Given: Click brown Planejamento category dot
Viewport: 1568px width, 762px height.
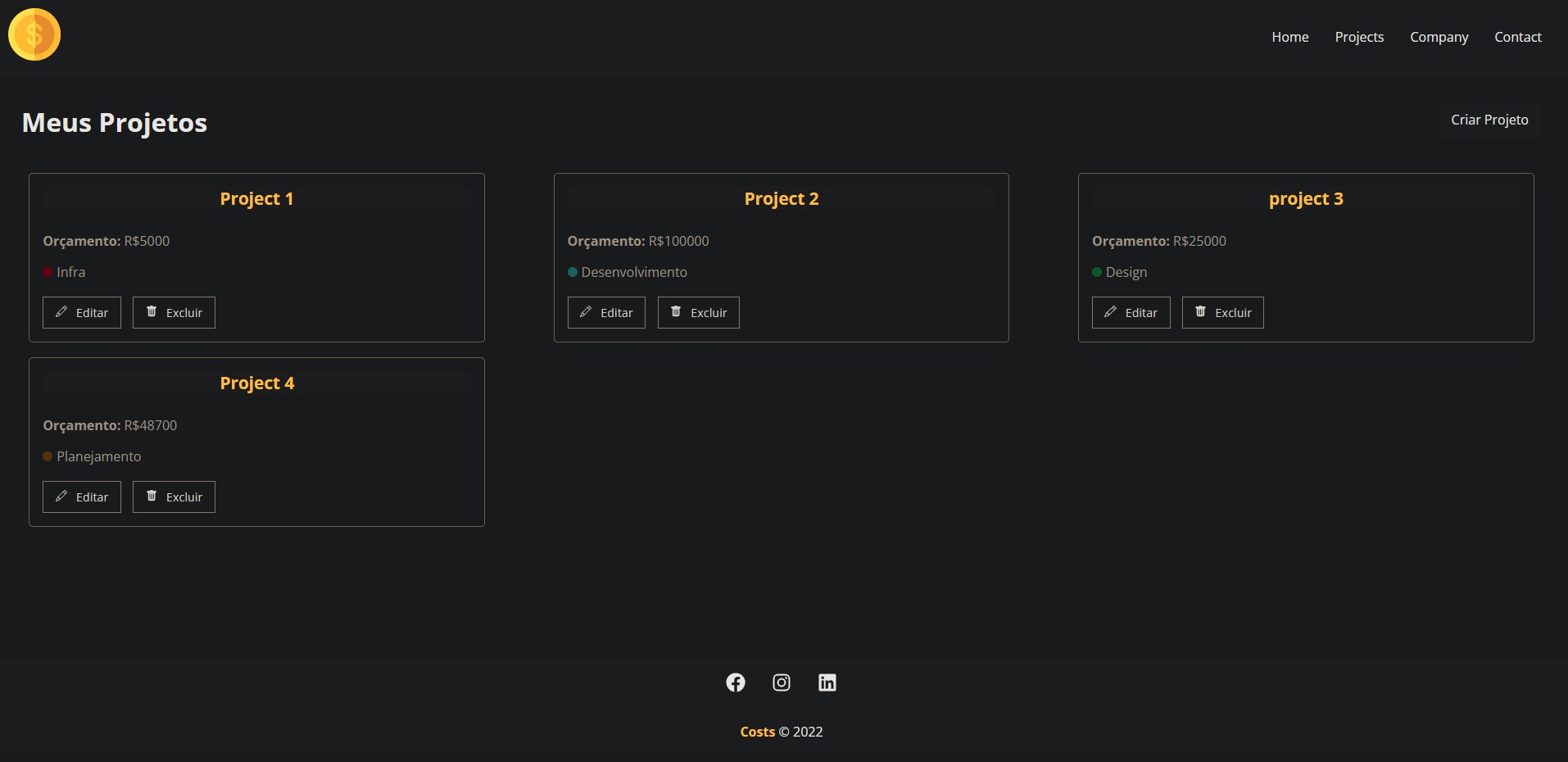Looking at the screenshot, I should coord(48,456).
